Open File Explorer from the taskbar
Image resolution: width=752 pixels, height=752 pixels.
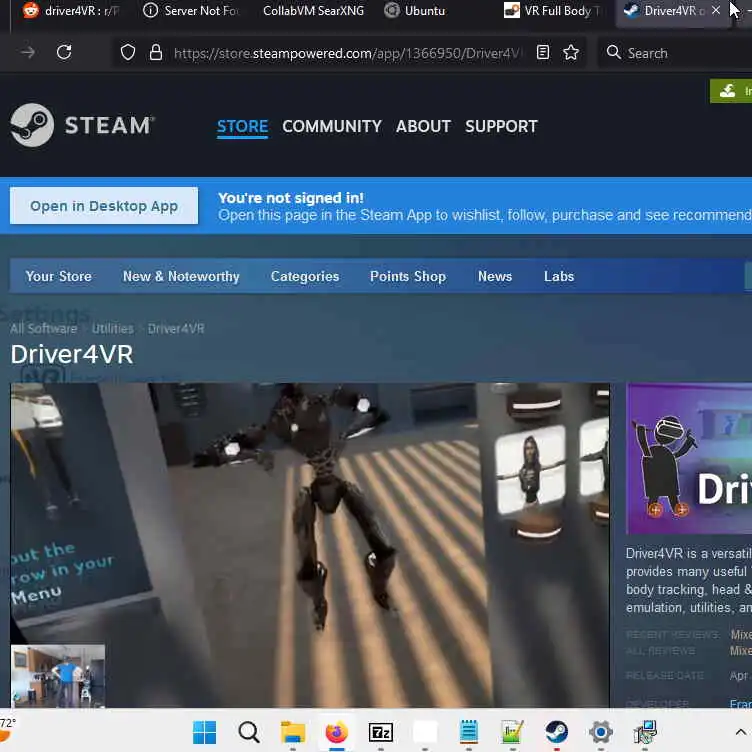click(293, 732)
